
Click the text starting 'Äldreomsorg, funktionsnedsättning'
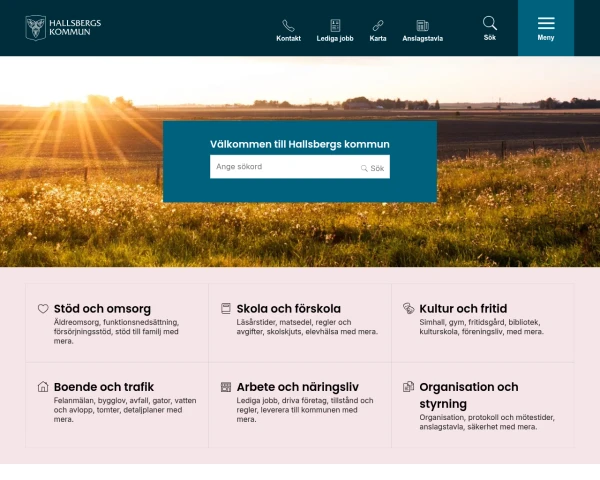[x=116, y=331]
